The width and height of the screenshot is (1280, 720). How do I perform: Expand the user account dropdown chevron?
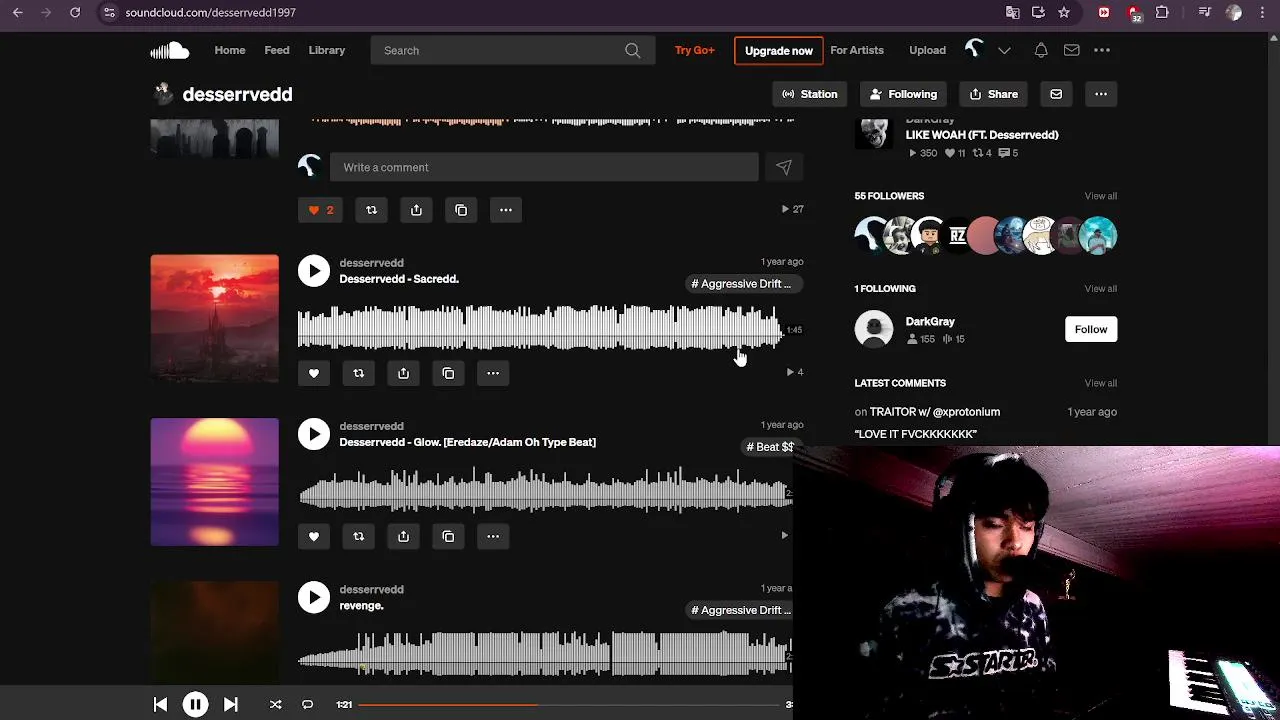(1004, 50)
